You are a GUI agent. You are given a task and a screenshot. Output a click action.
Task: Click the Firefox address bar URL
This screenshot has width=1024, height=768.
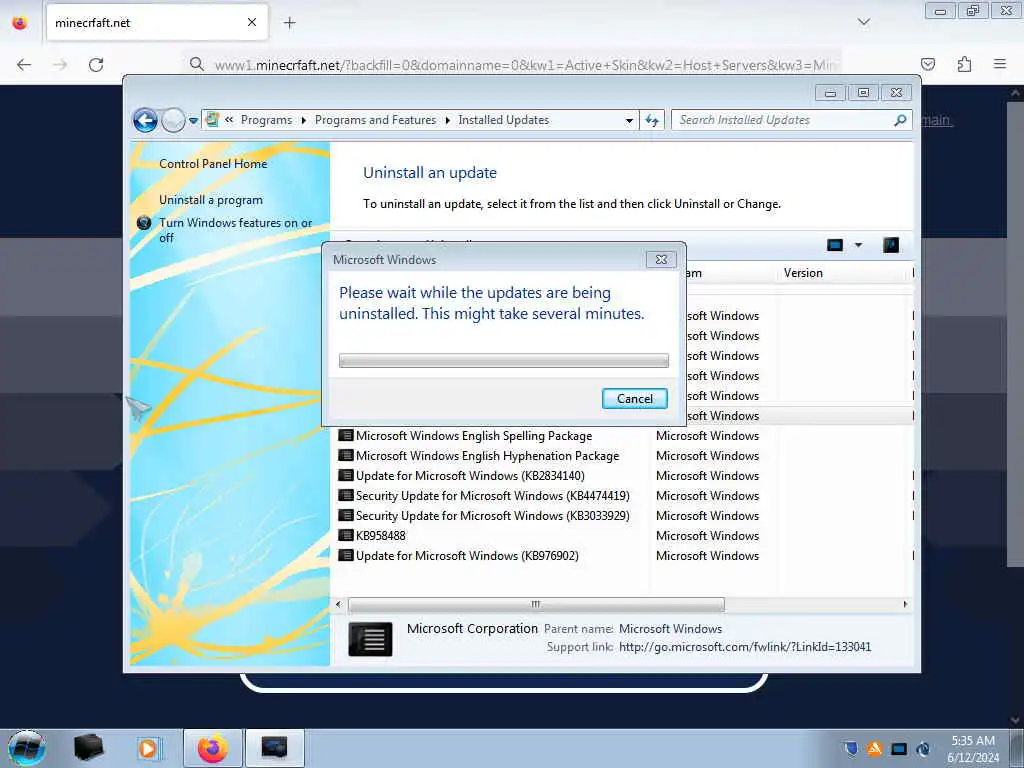coord(525,65)
